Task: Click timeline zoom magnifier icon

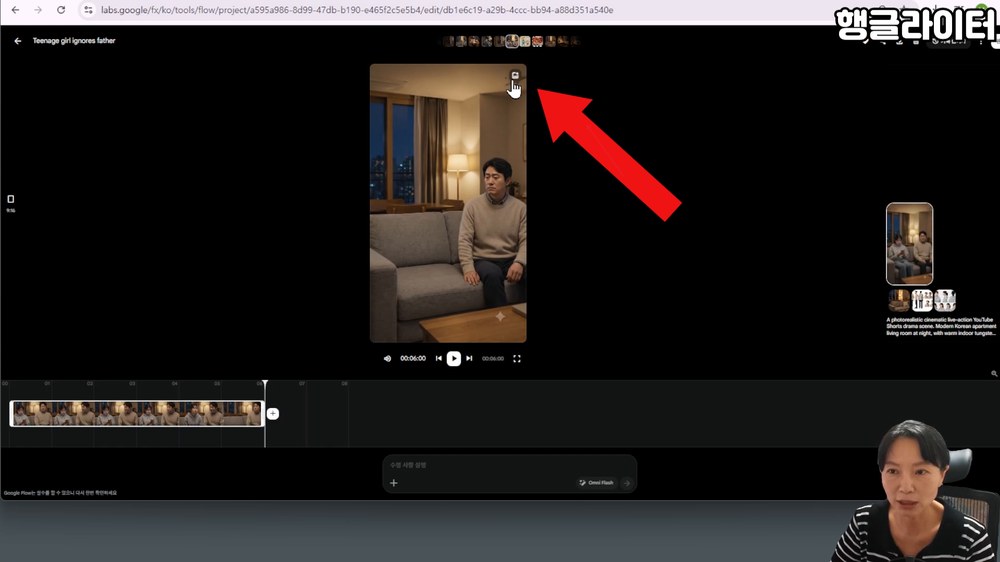Action: tap(994, 374)
